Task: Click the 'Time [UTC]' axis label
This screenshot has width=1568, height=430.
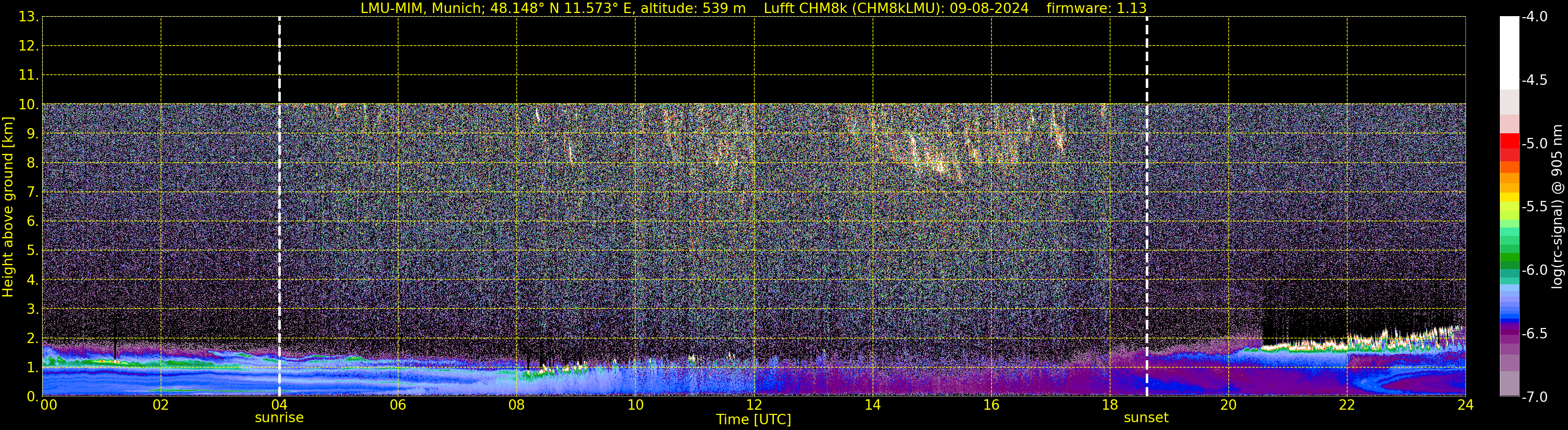Action: click(x=754, y=420)
